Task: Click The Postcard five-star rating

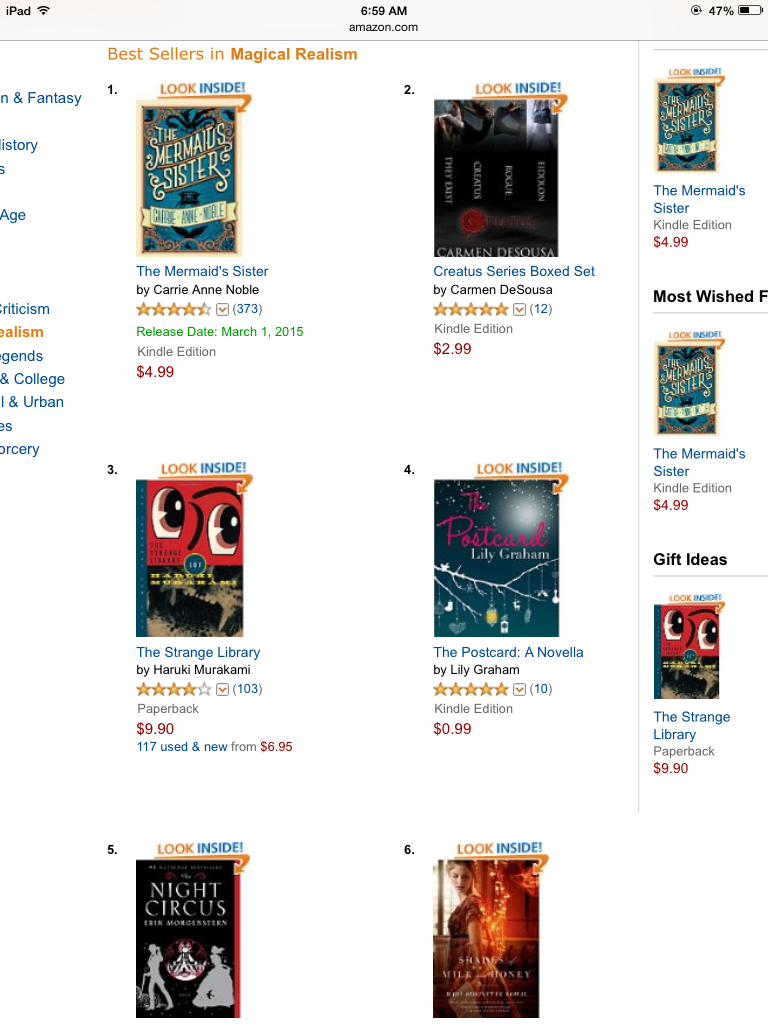Action: pos(471,689)
